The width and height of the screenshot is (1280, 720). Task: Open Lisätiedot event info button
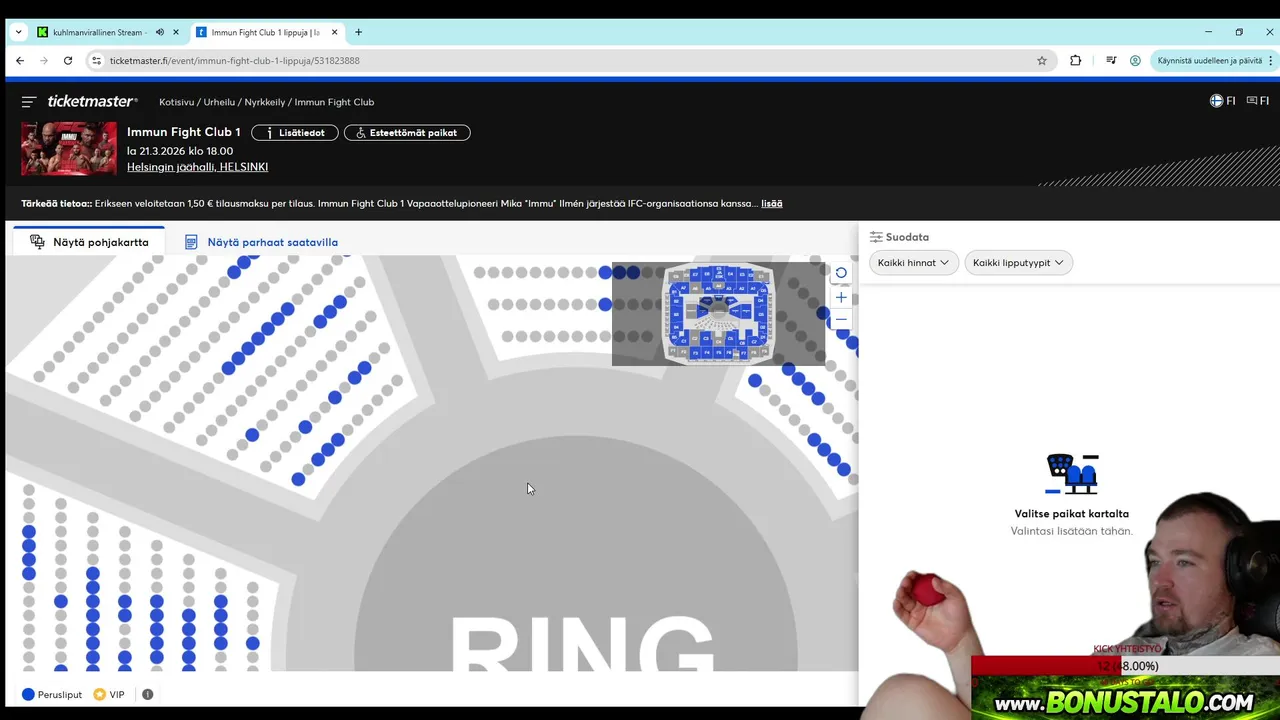(x=295, y=132)
